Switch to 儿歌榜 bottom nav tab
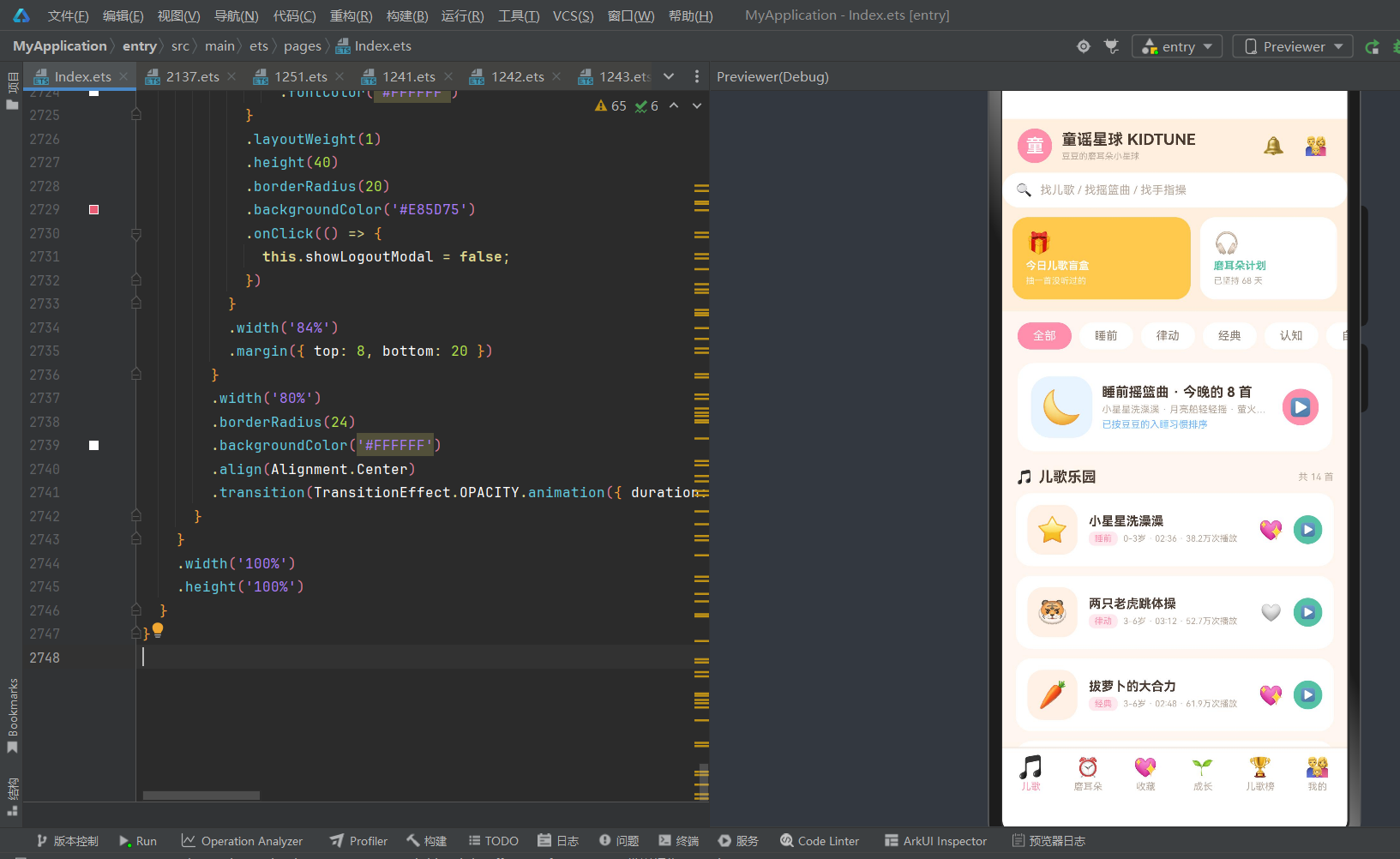Image resolution: width=1400 pixels, height=859 pixels. 1260,773
